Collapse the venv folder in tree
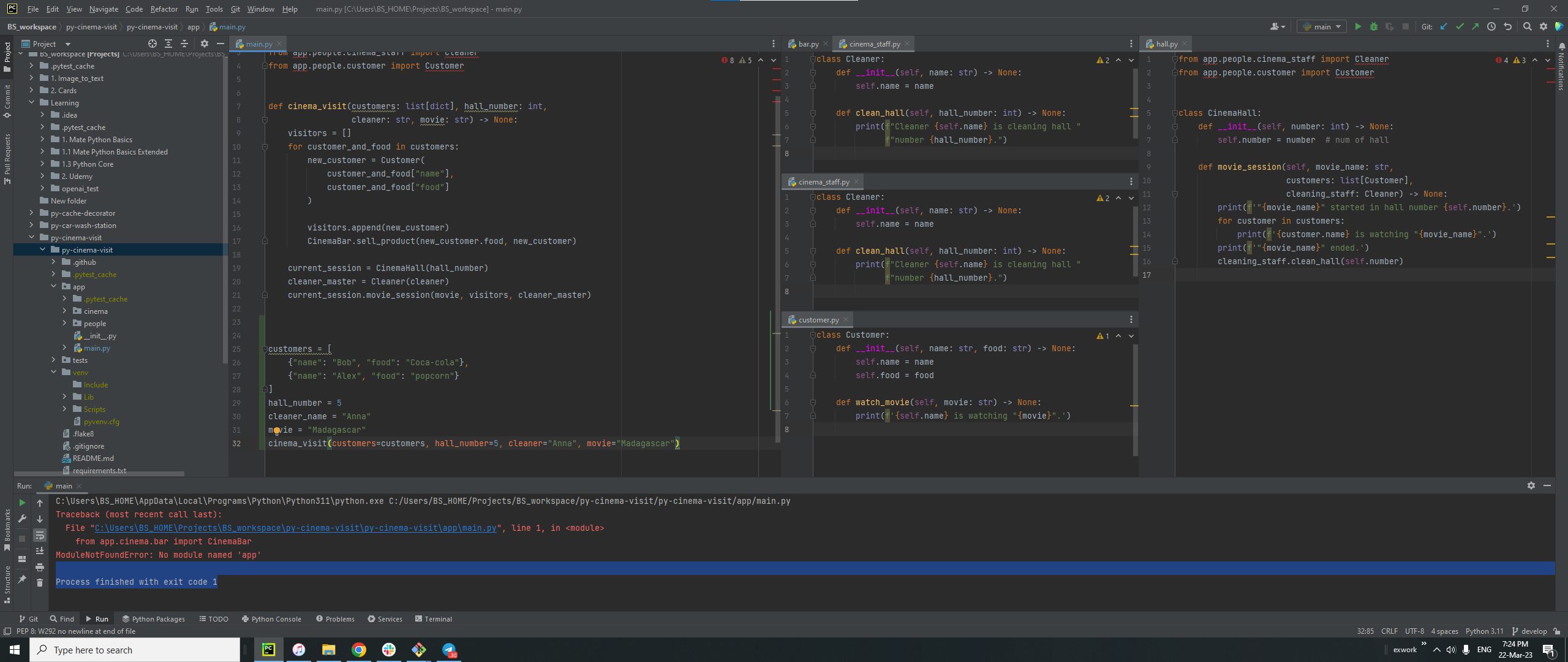This screenshot has width=1568, height=662. [x=53, y=372]
